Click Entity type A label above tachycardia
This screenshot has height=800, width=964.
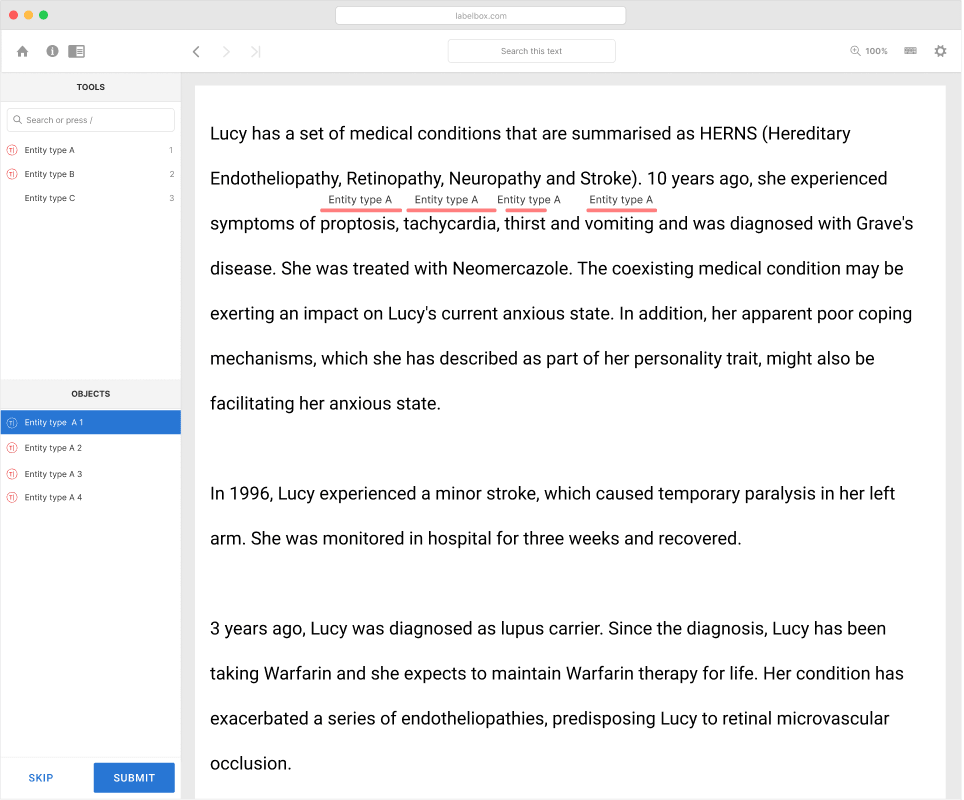point(446,200)
